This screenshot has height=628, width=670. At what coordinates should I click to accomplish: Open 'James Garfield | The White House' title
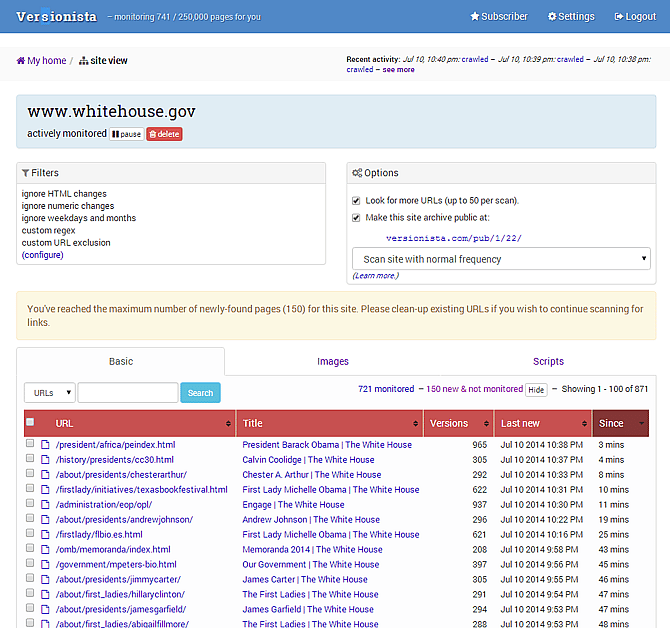pyautogui.click(x=308, y=609)
